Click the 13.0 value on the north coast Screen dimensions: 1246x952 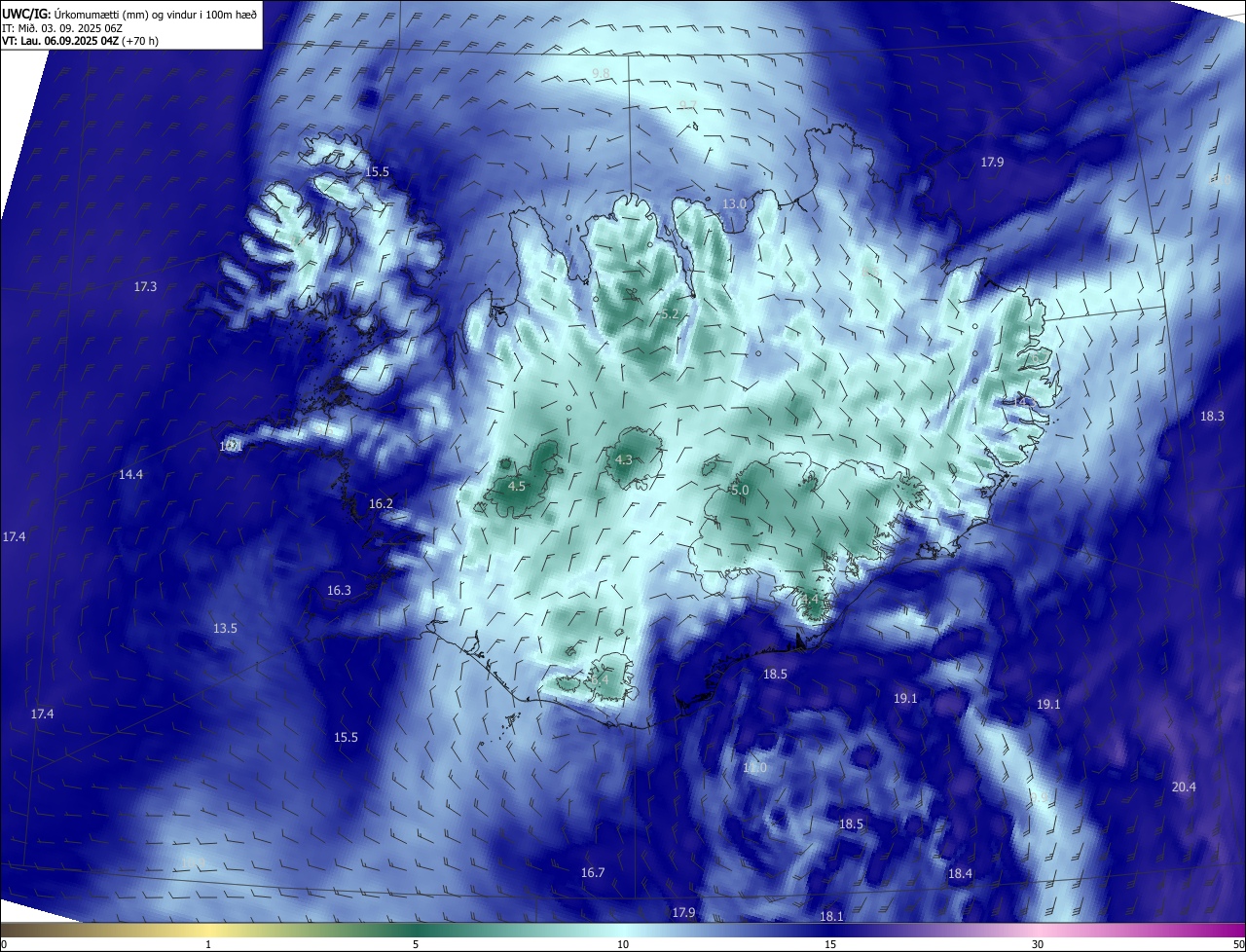pyautogui.click(x=734, y=203)
